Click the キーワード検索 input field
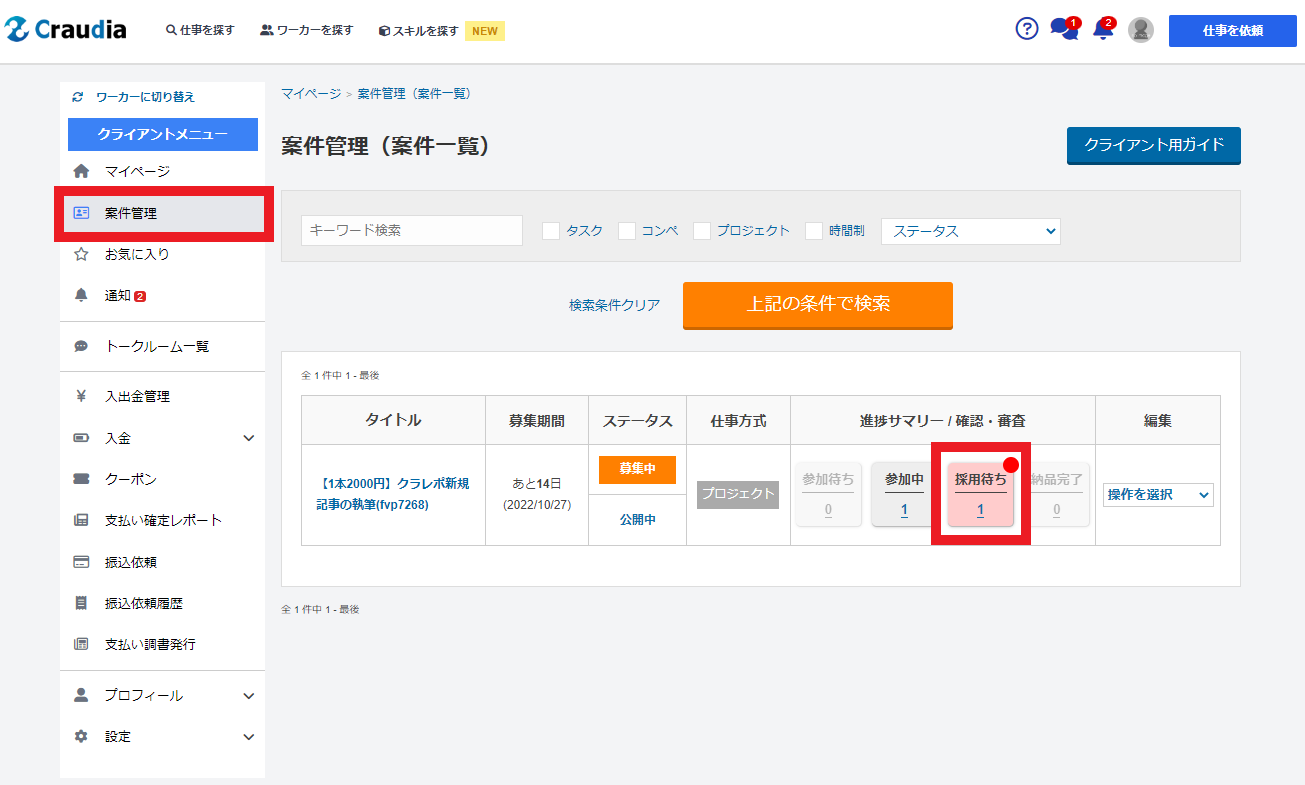The image size is (1305, 785). click(x=411, y=230)
